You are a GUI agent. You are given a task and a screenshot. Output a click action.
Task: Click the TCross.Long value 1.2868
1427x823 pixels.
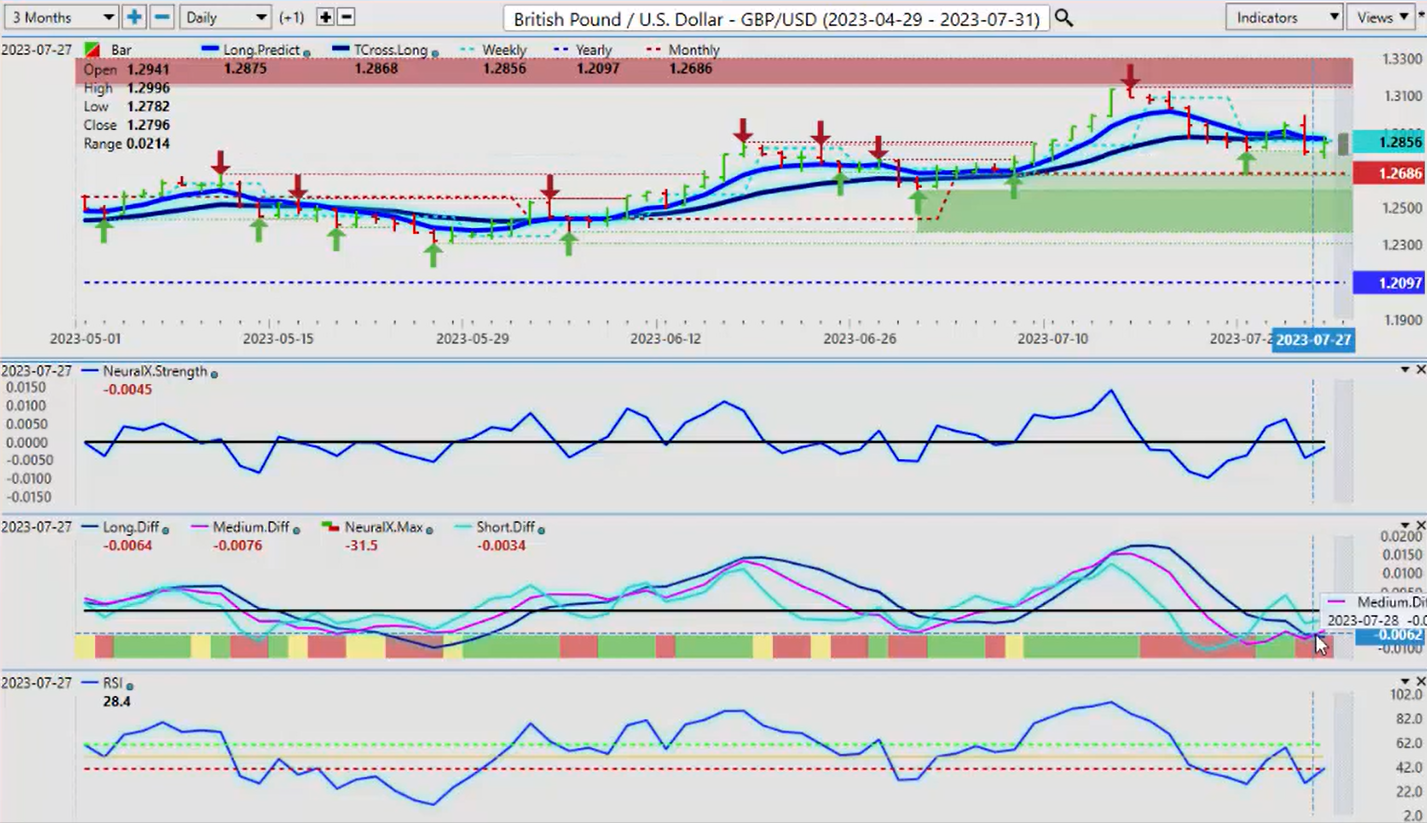coord(375,69)
